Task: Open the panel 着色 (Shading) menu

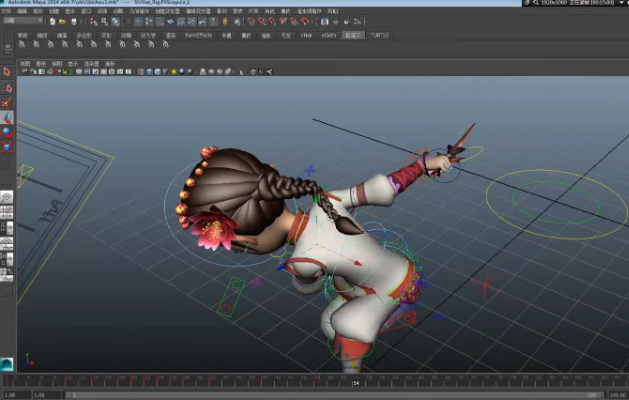Action: [x=41, y=64]
